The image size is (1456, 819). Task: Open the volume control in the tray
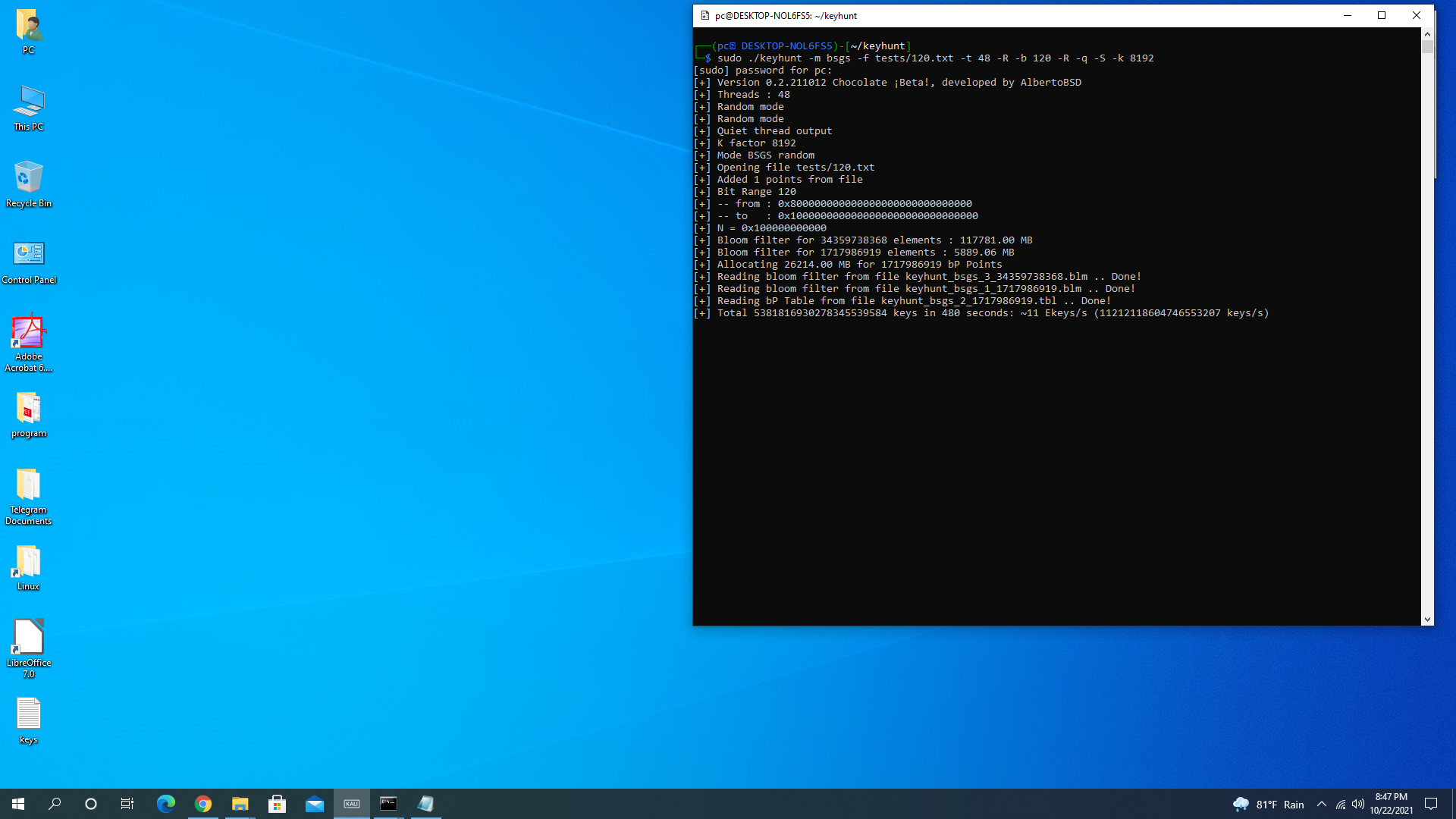pyautogui.click(x=1358, y=804)
